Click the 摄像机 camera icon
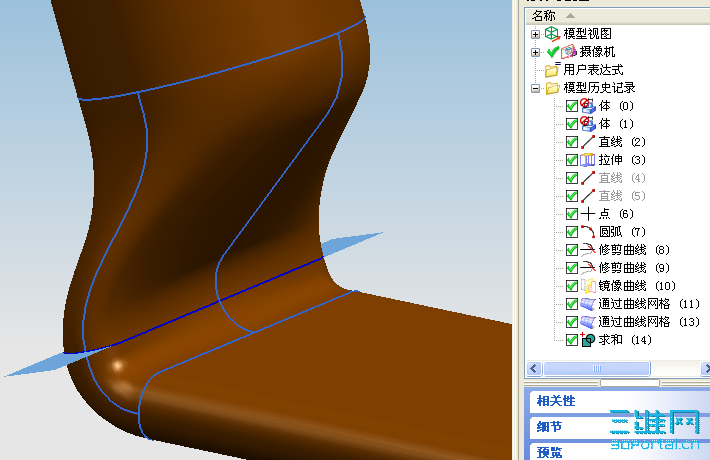 tap(569, 52)
